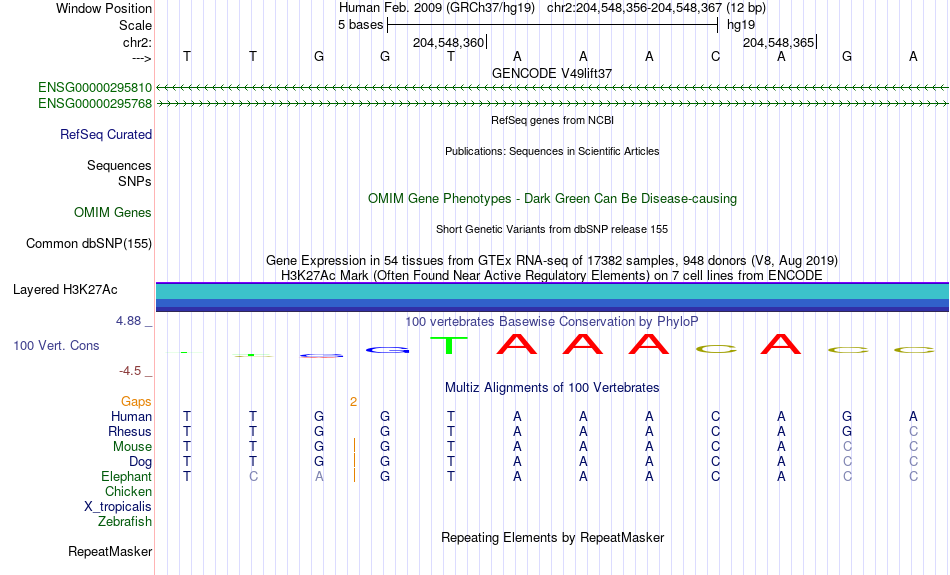
Task: Click the faded C in the Elephant row's second column
Action: pyautogui.click(x=253, y=477)
